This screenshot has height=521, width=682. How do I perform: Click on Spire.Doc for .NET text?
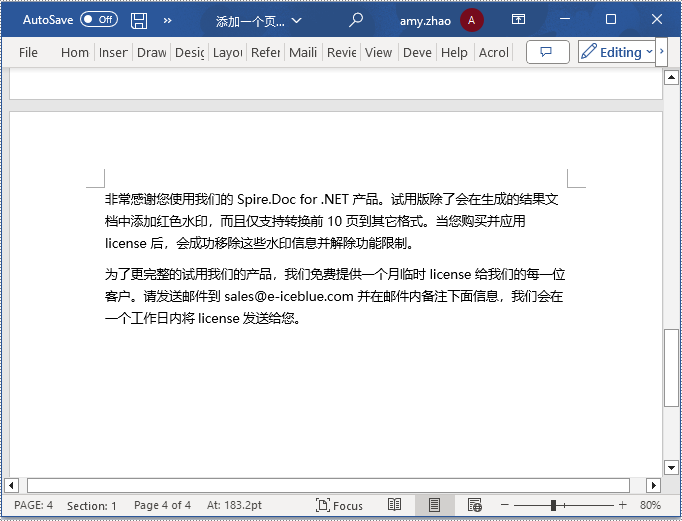pyautogui.click(x=293, y=200)
